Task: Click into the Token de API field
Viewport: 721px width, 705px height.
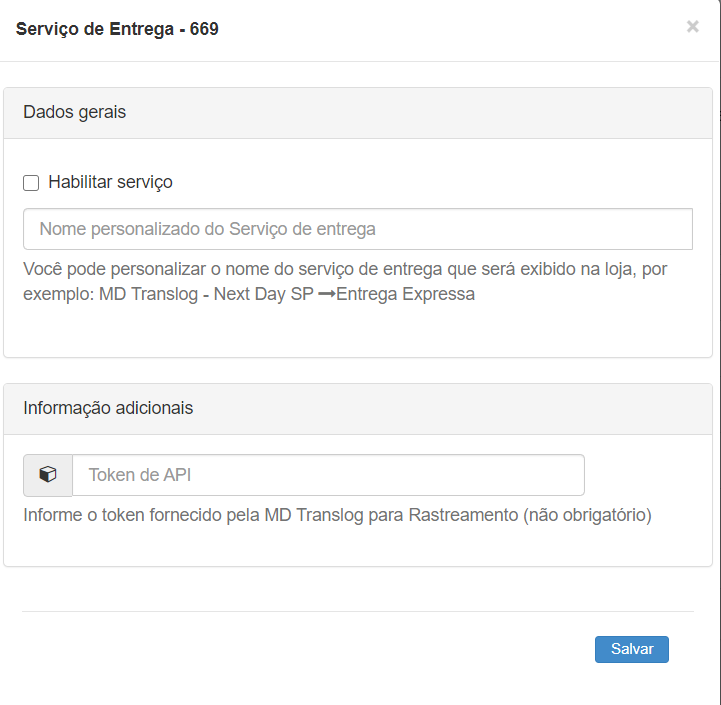Action: 328,475
